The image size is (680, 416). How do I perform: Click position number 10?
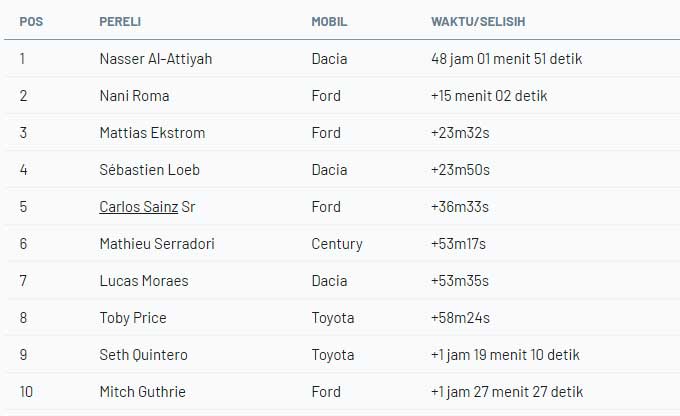(26, 392)
